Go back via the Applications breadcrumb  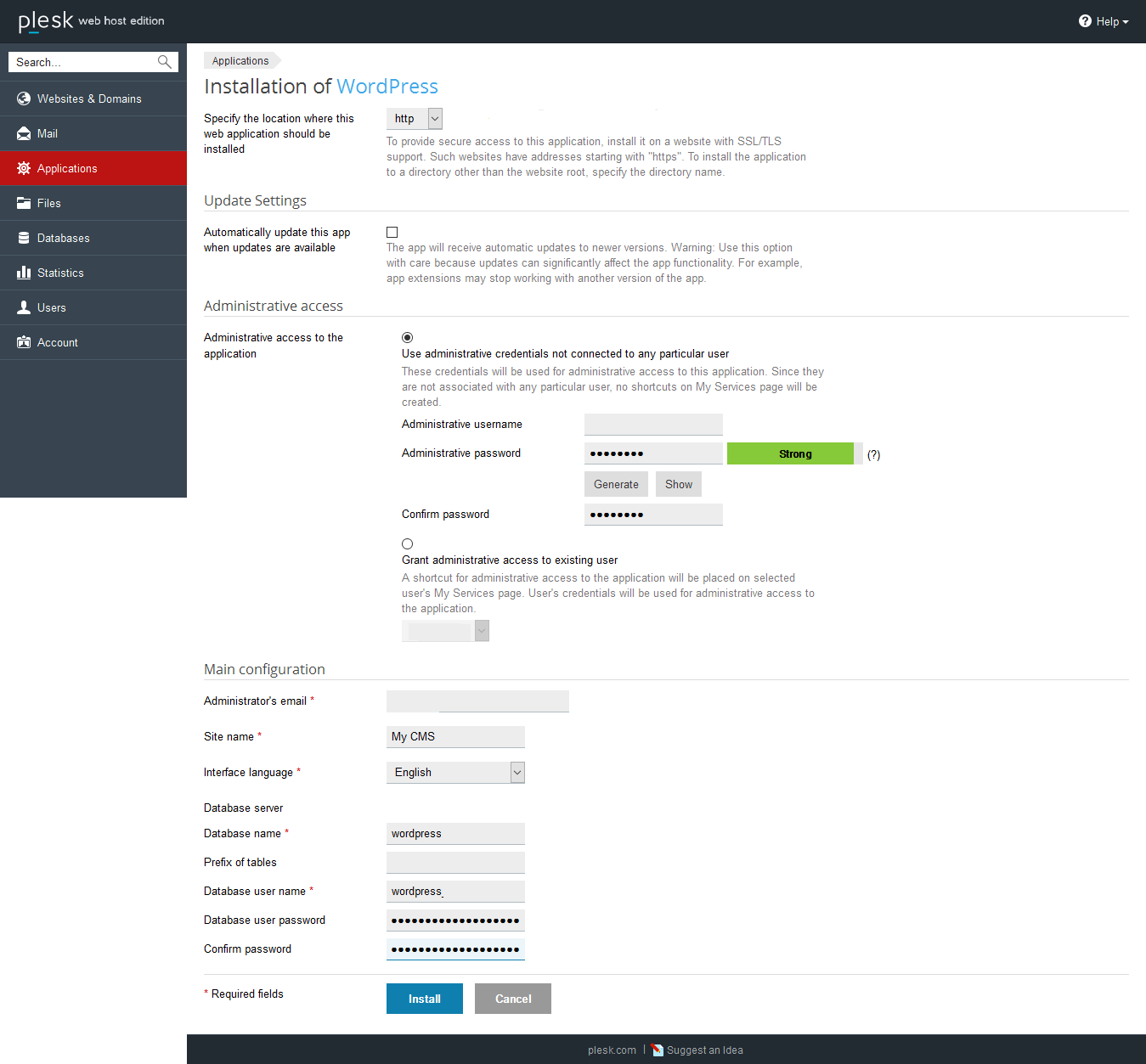[240, 60]
